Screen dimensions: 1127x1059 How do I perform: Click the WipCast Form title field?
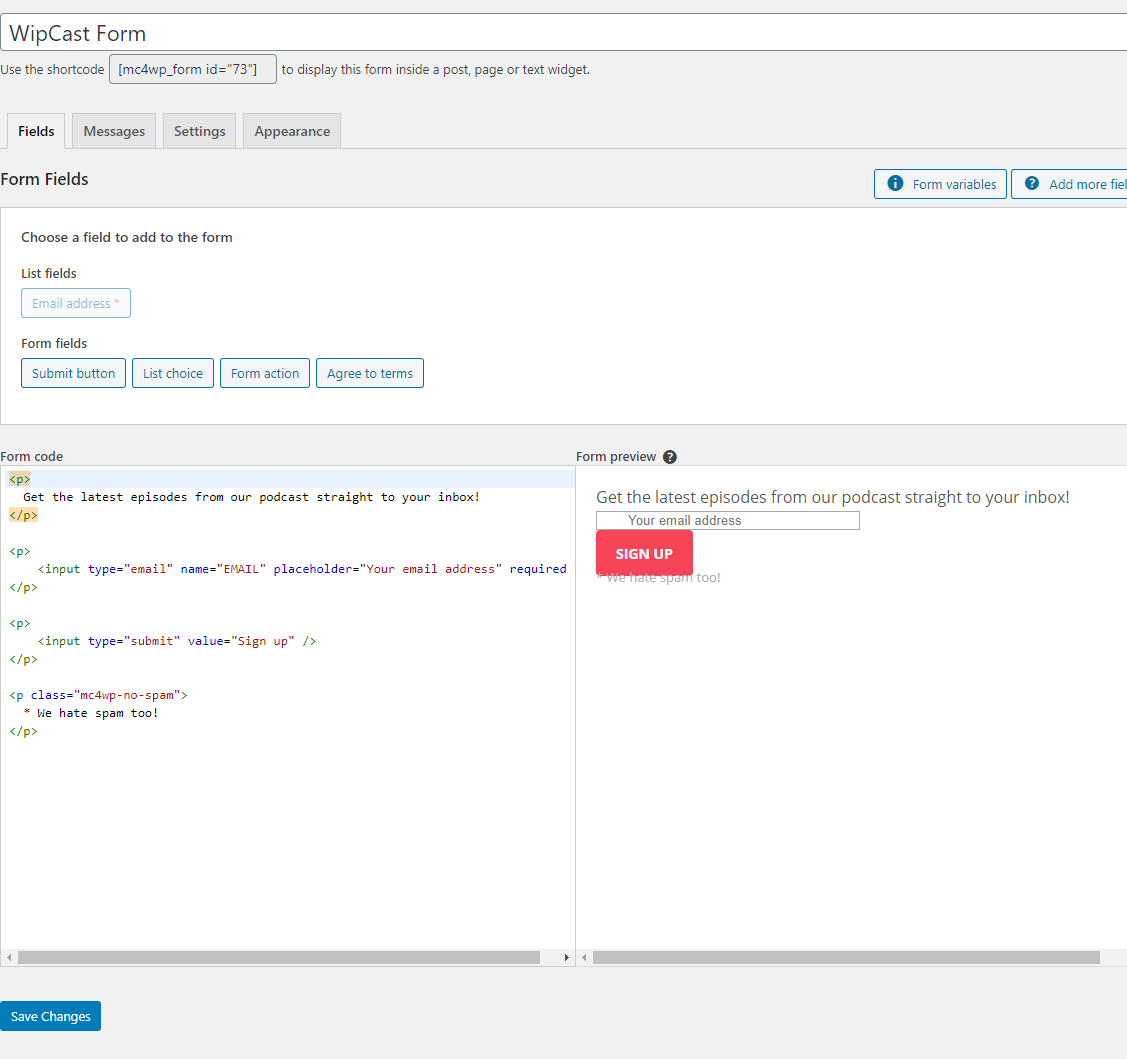[560, 33]
